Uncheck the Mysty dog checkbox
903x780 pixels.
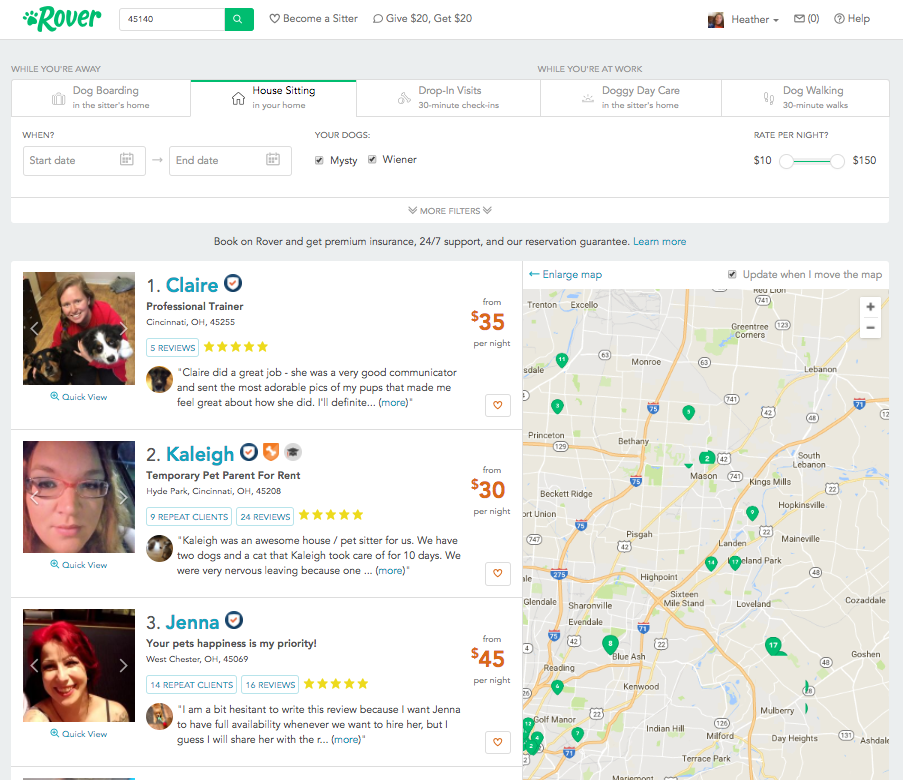[319, 160]
